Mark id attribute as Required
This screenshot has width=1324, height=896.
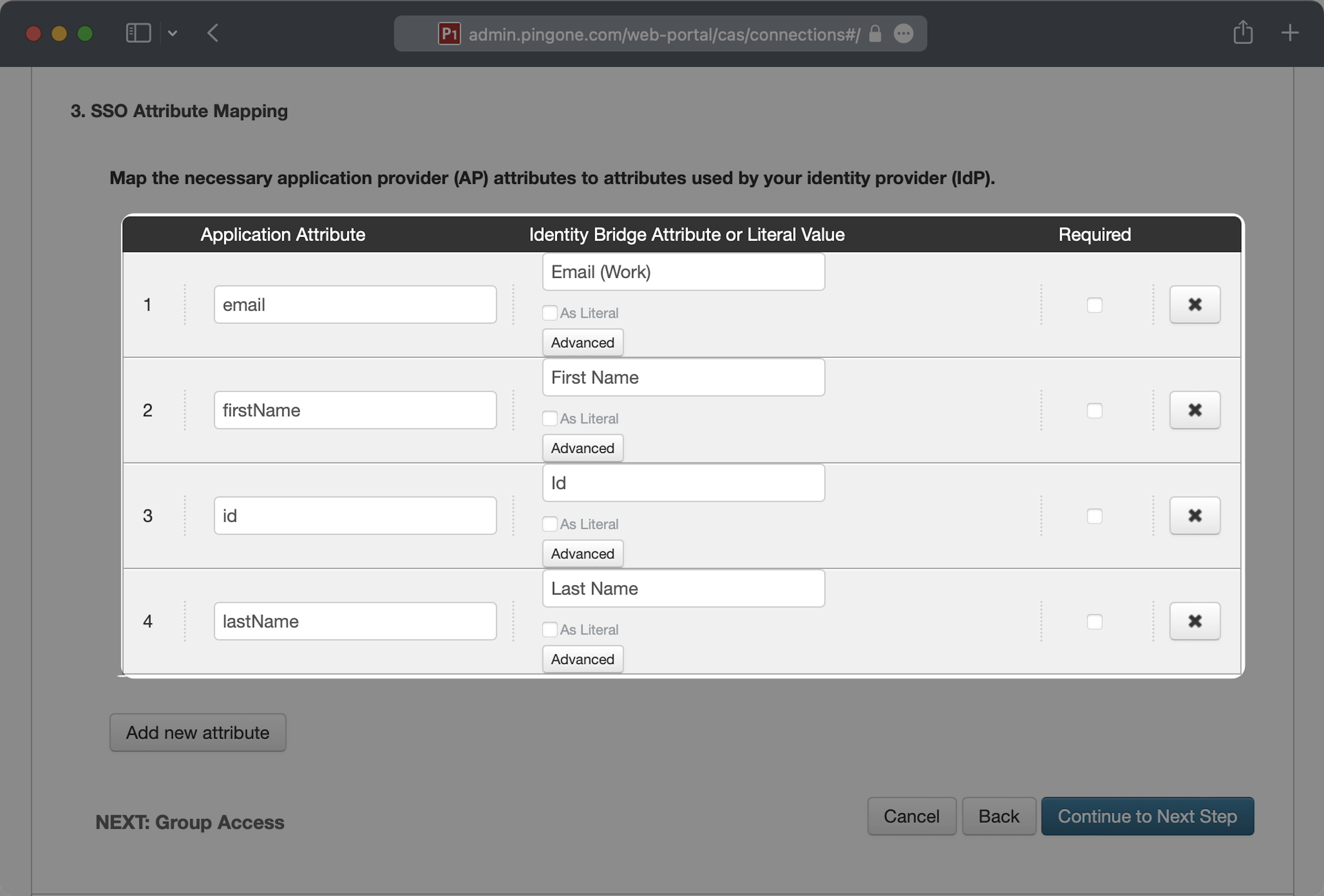(1094, 516)
